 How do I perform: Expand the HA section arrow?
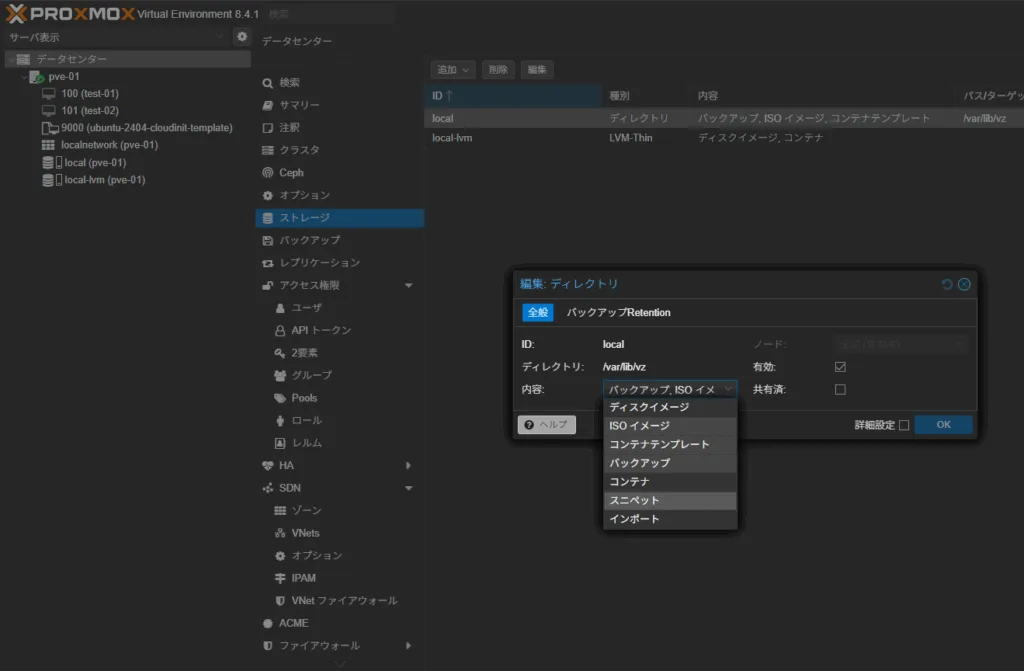pyautogui.click(x=408, y=466)
